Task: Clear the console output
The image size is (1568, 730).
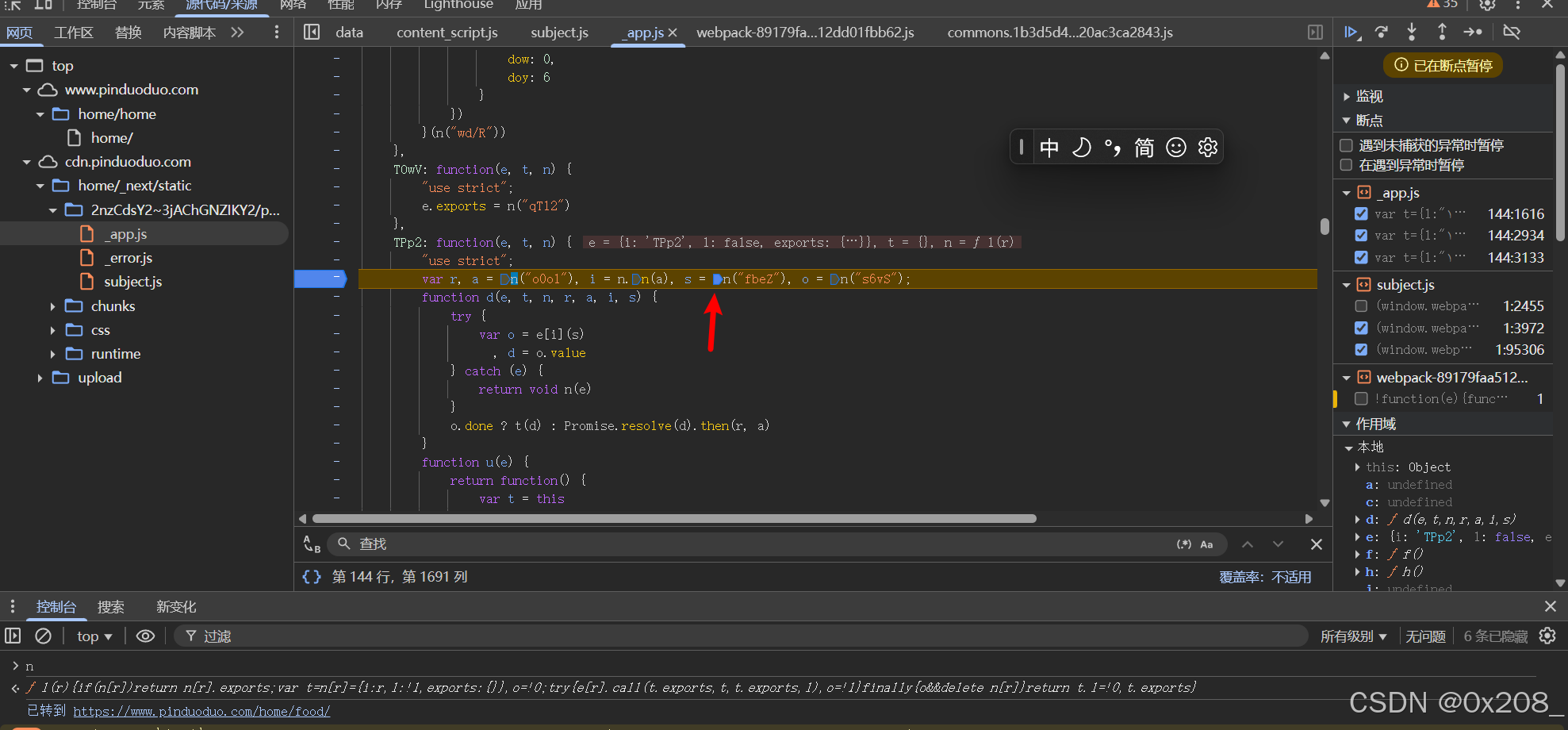Action: pos(44,636)
